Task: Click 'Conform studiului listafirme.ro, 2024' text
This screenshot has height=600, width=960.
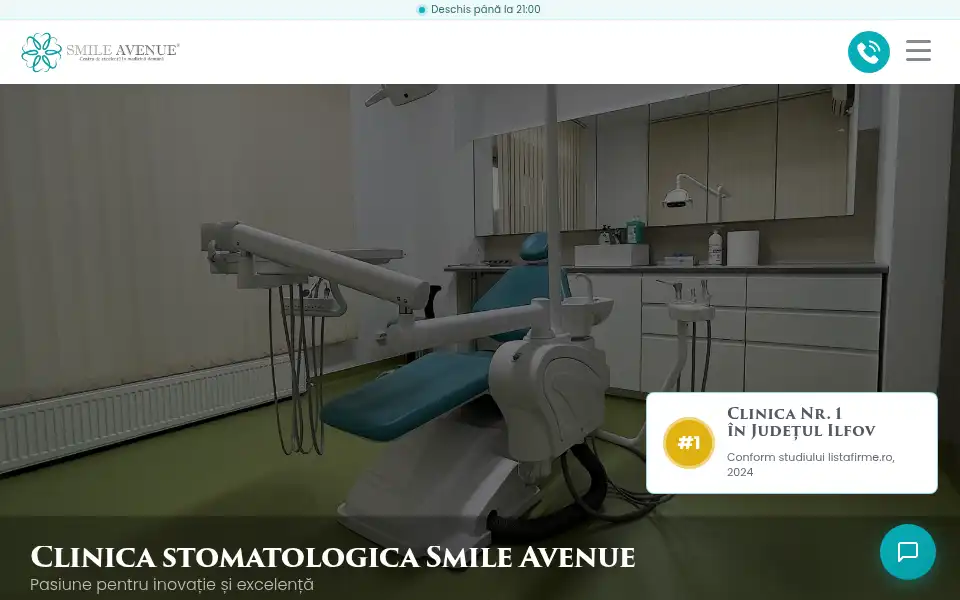Action: click(811, 464)
